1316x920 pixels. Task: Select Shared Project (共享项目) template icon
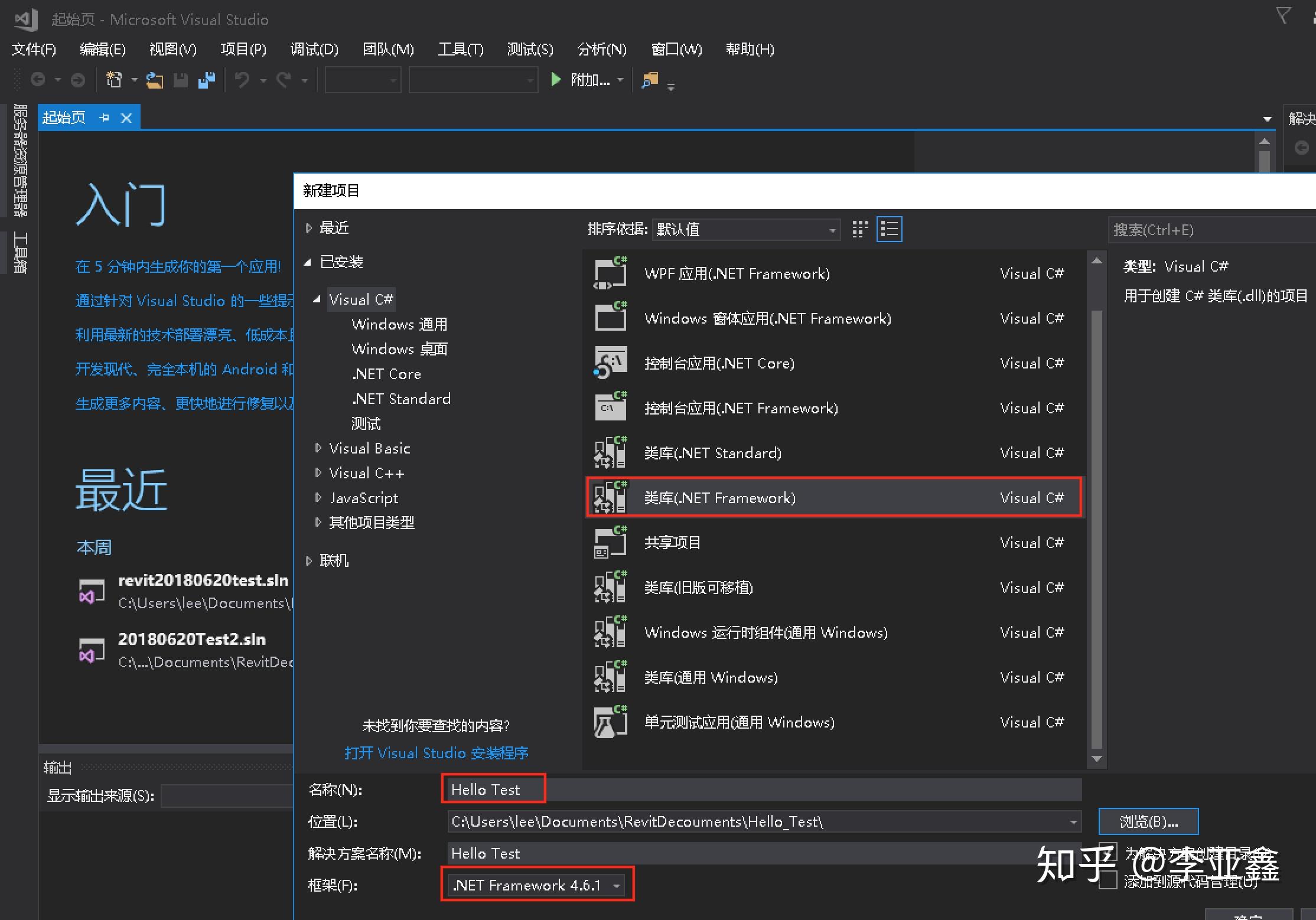point(611,543)
